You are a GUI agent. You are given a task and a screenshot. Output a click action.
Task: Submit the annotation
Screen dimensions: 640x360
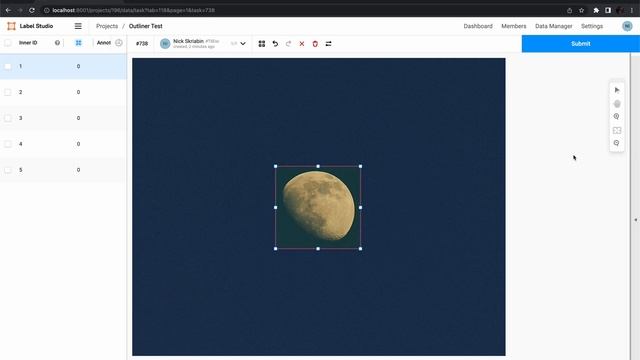pos(580,44)
